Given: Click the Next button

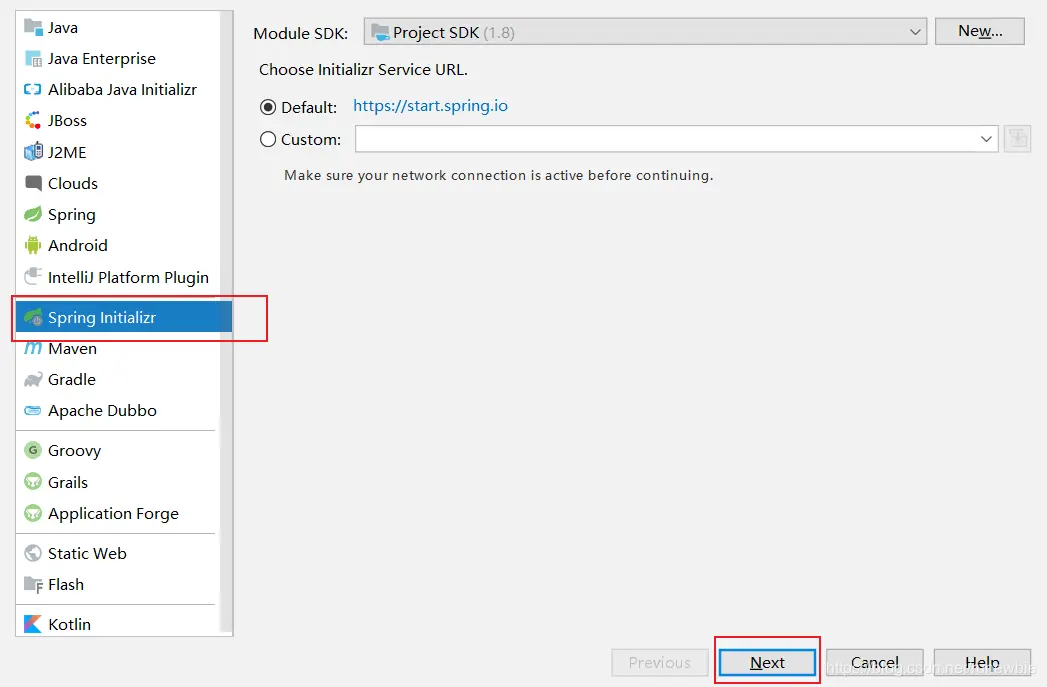Looking at the screenshot, I should pyautogui.click(x=767, y=662).
